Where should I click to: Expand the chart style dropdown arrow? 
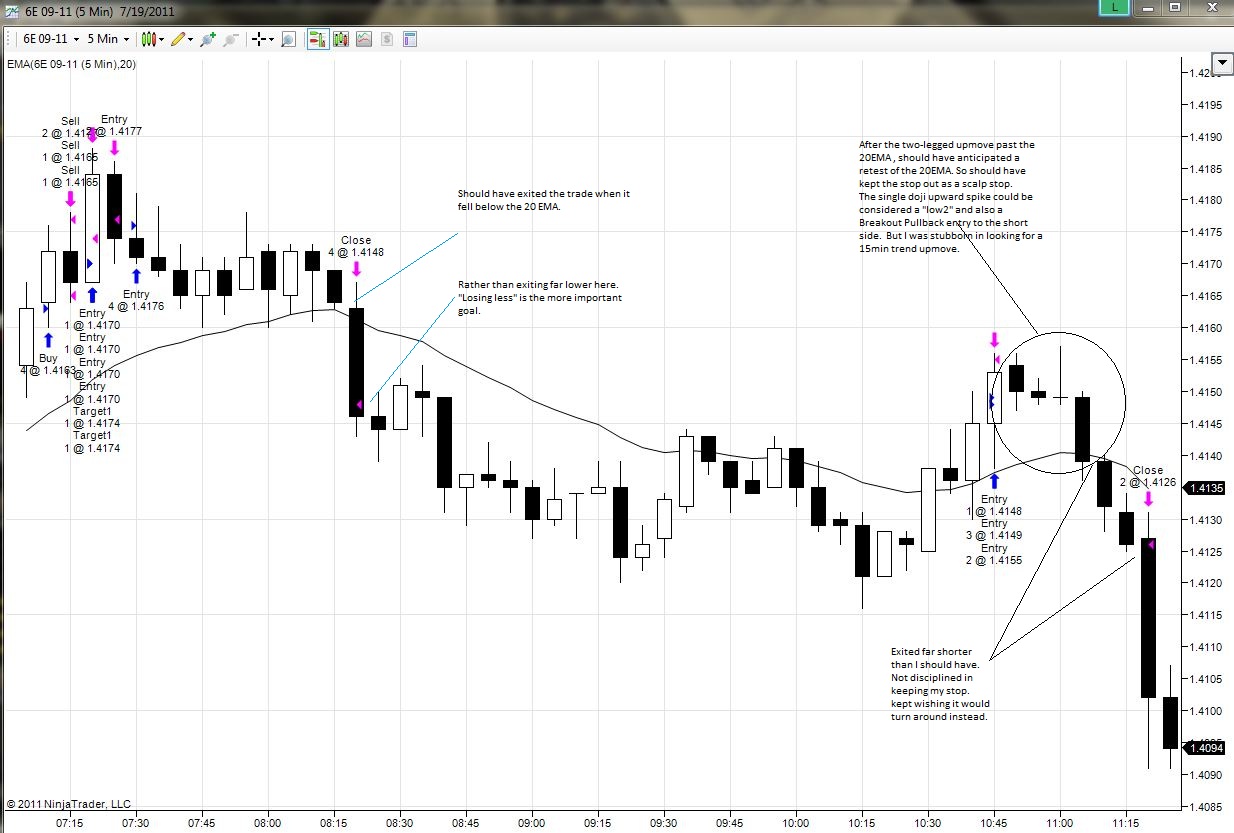coord(162,39)
